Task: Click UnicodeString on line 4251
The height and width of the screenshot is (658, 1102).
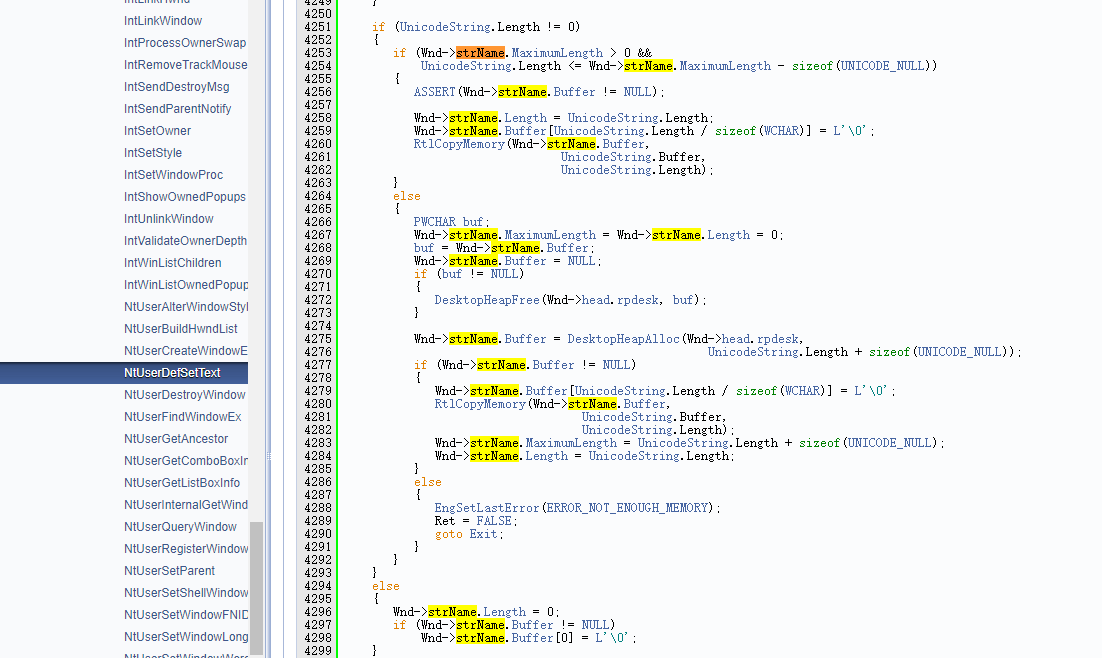Action: 445,27
